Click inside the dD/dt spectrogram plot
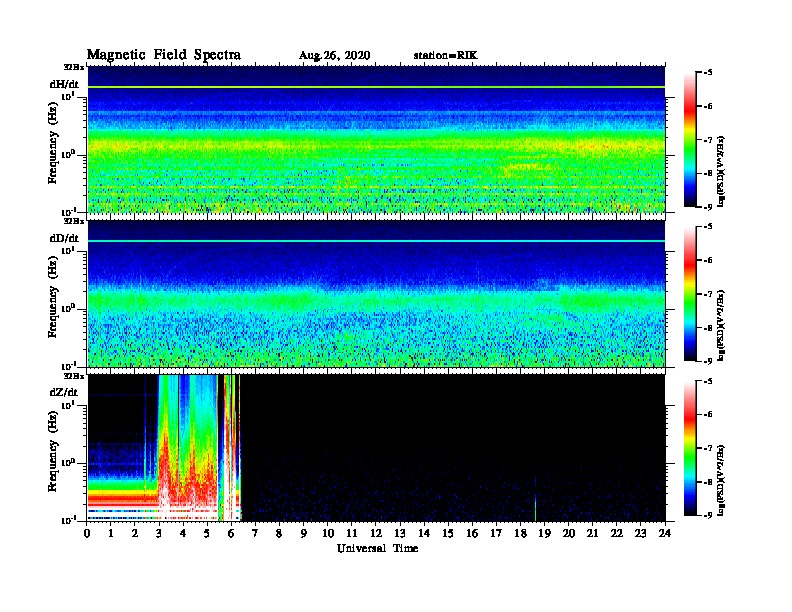 coord(376,294)
